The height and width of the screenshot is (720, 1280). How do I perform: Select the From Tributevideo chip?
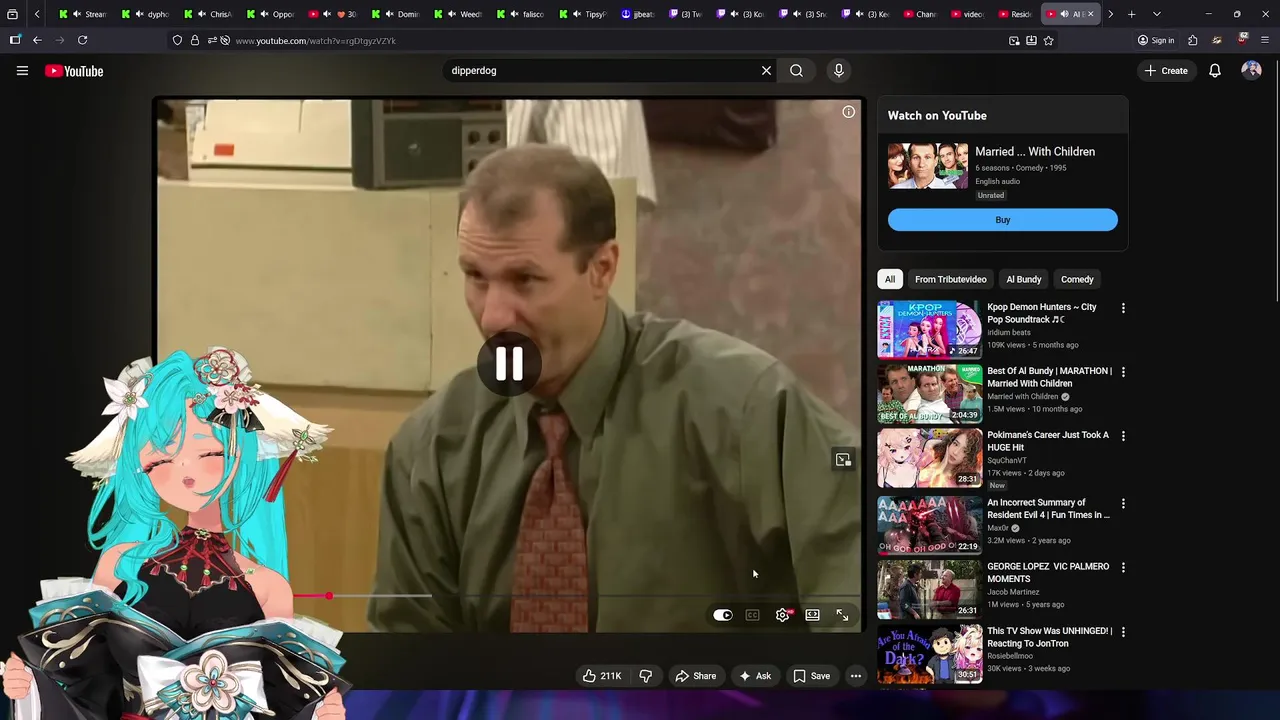[x=950, y=279]
